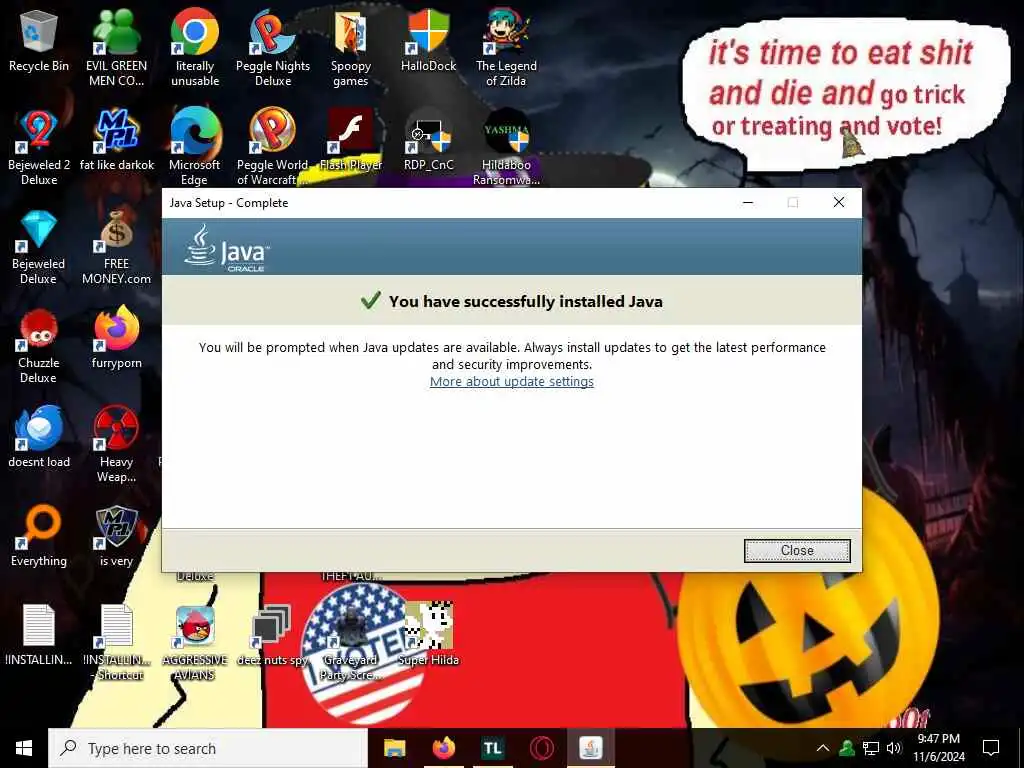
Task: Select the Everything search desktop icon
Action: click(39, 536)
